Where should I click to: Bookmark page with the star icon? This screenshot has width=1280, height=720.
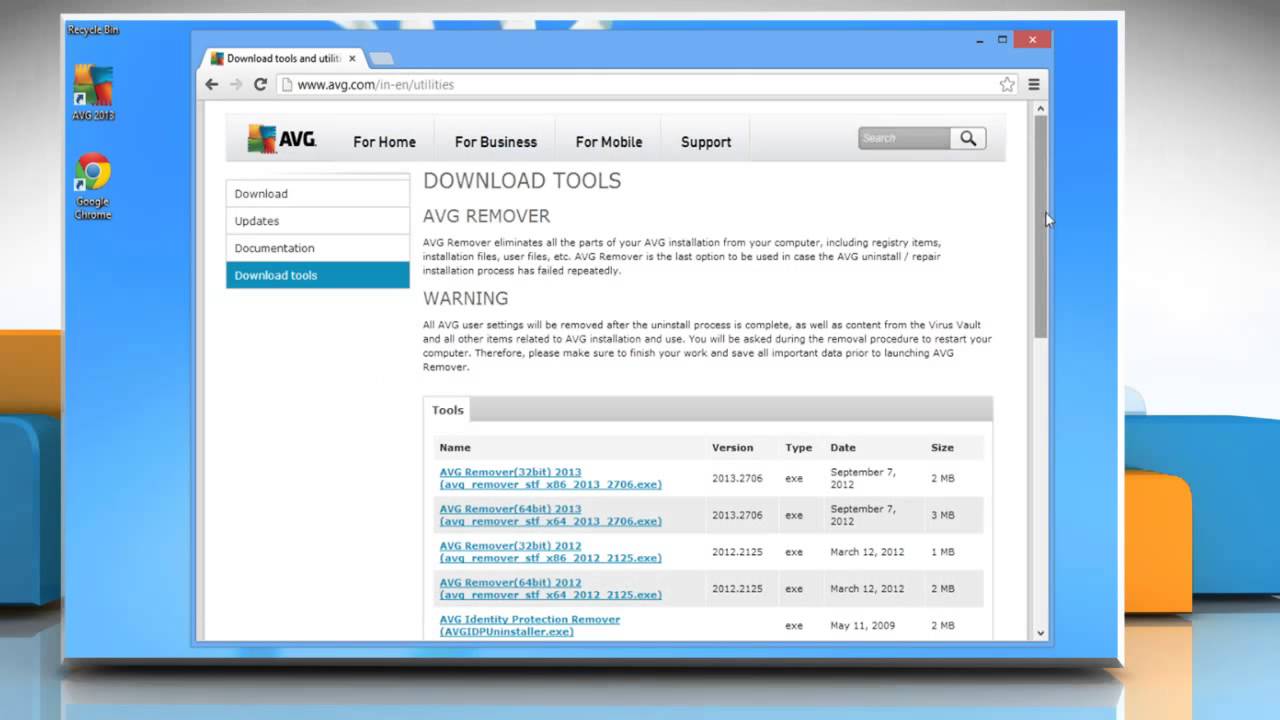point(1007,85)
